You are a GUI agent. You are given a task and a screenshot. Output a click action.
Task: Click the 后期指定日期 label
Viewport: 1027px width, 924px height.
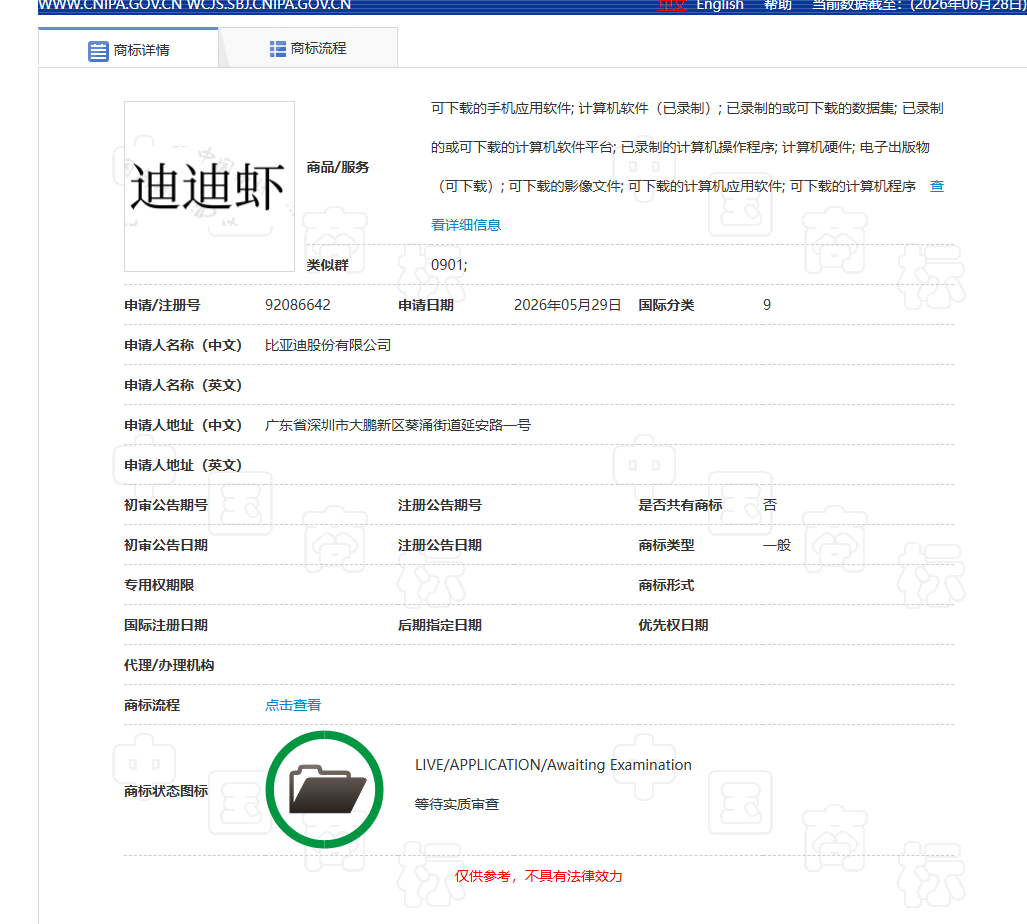tap(439, 625)
